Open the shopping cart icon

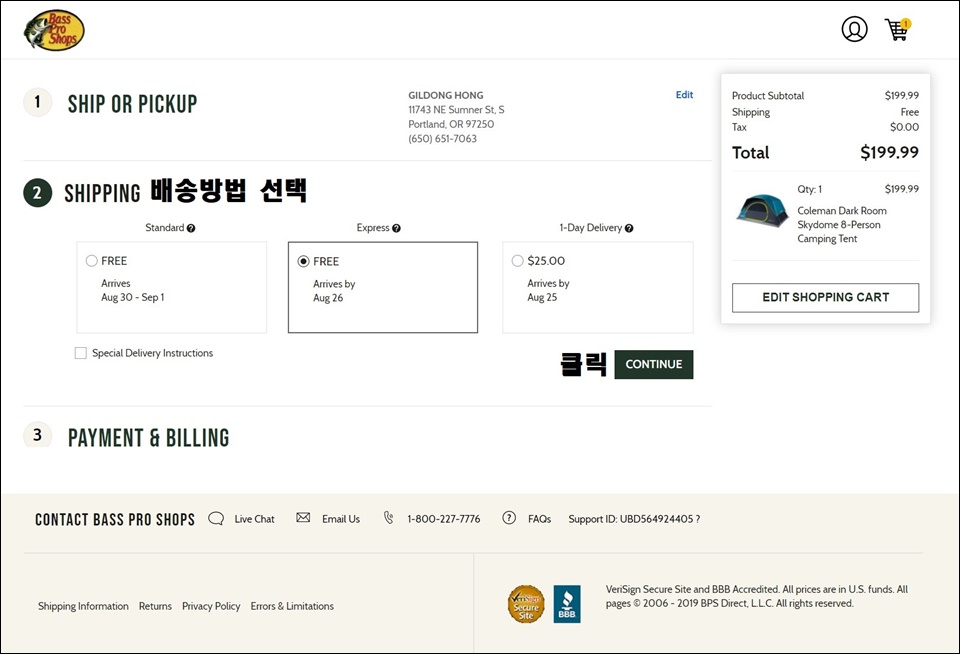pos(898,29)
